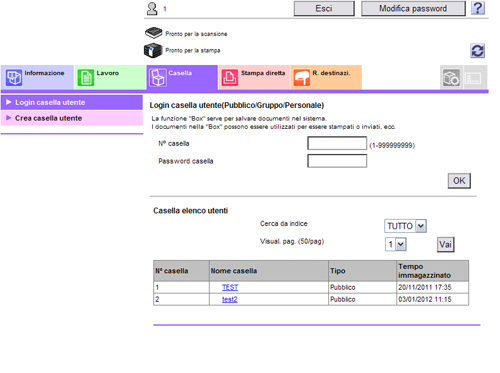Click the Tempo immagazzinato column header
The image size is (500, 373).
[x=433, y=271]
